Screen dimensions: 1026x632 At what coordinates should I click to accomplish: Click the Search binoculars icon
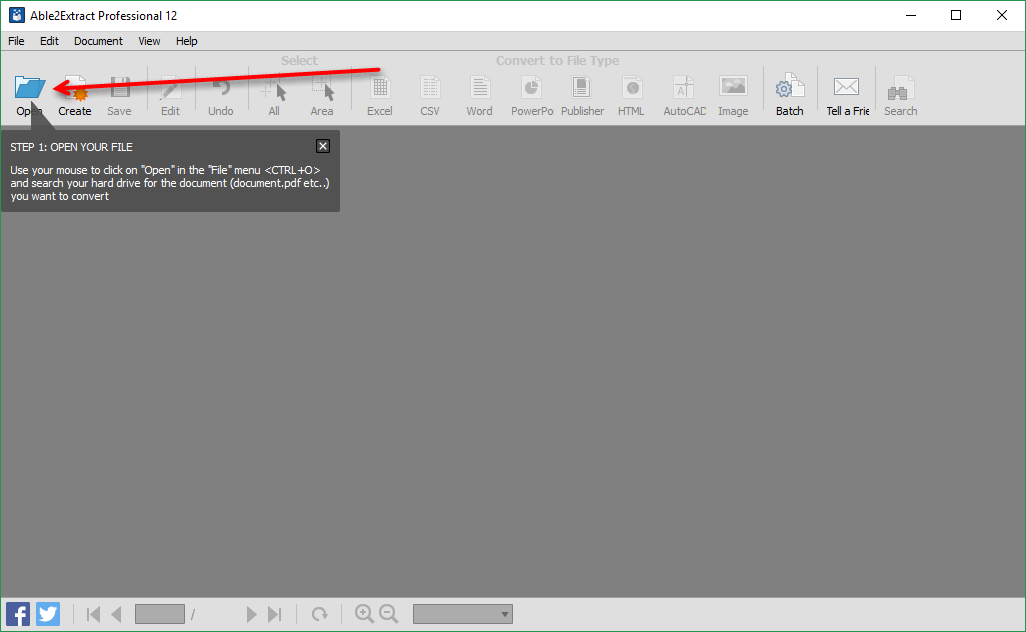(x=900, y=88)
